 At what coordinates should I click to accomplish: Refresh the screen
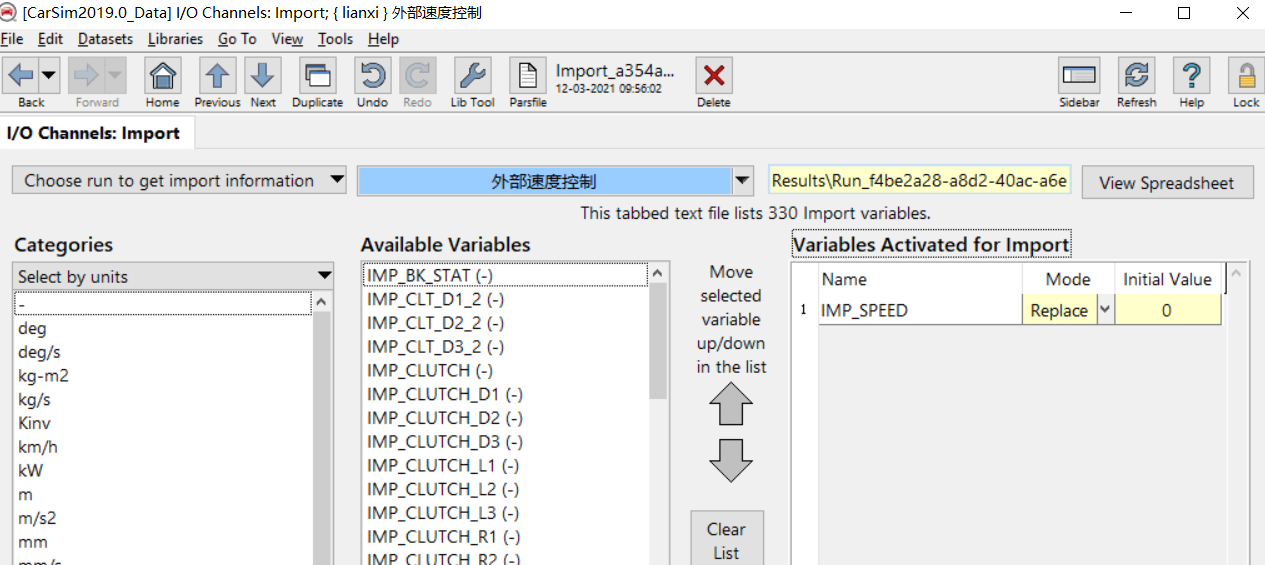point(1136,75)
